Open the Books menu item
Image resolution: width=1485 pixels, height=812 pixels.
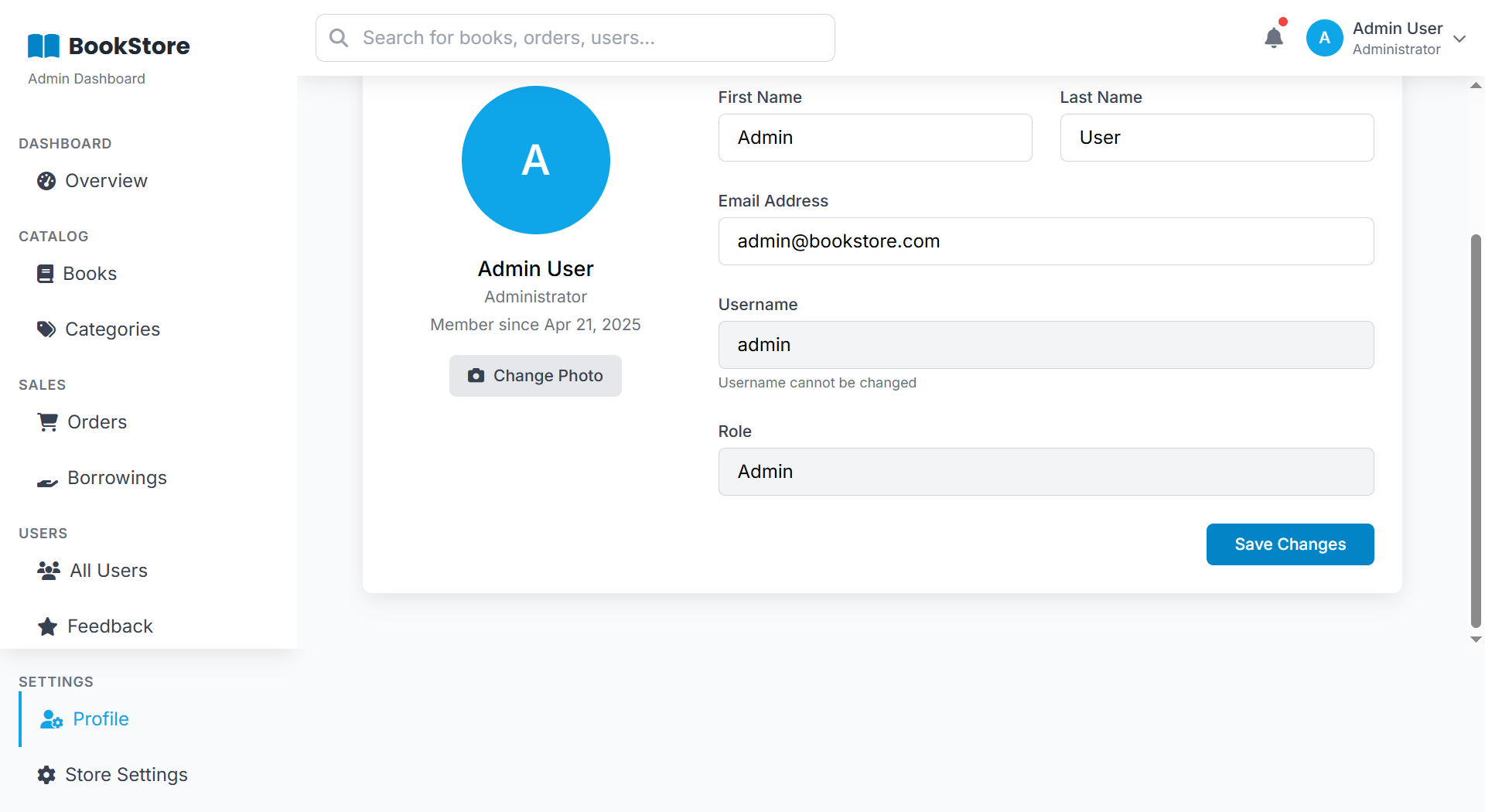pos(89,274)
